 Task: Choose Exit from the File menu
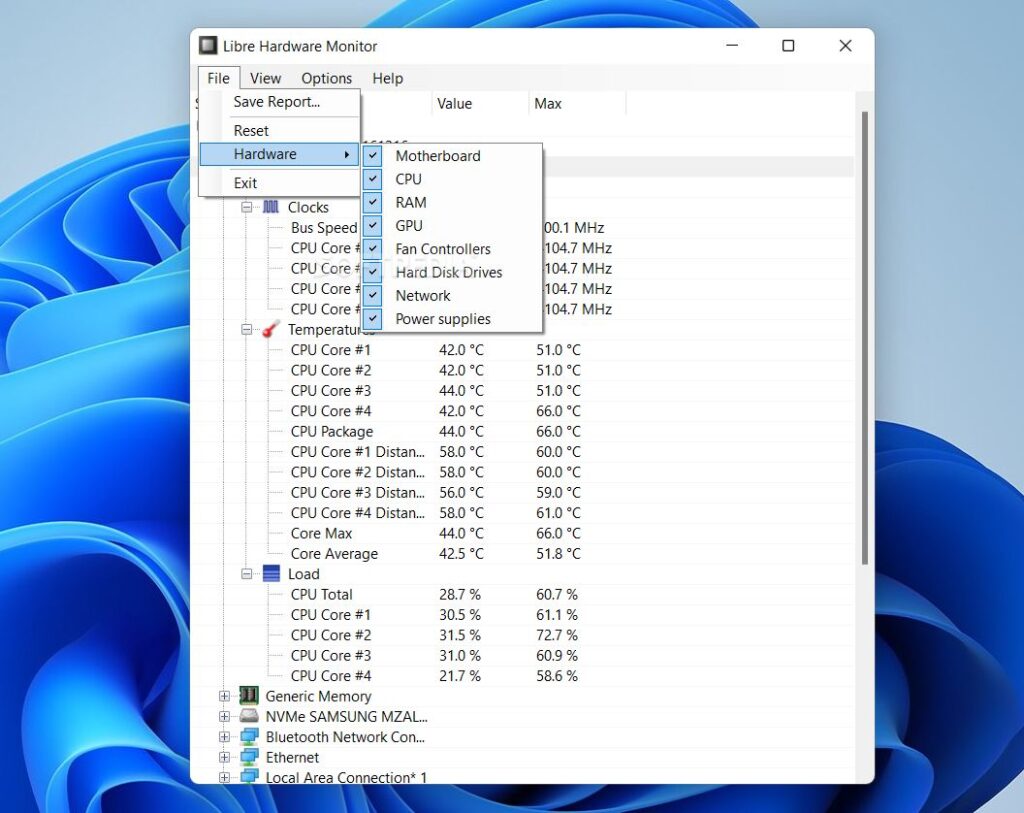[x=279, y=183]
